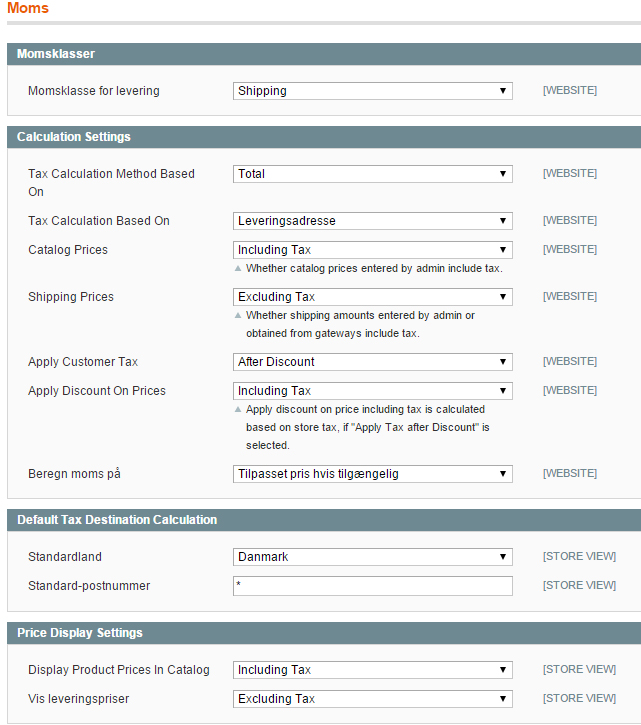The width and height of the screenshot is (641, 725).
Task: Open the Tax Calculation Based On dropdown
Action: click(372, 221)
